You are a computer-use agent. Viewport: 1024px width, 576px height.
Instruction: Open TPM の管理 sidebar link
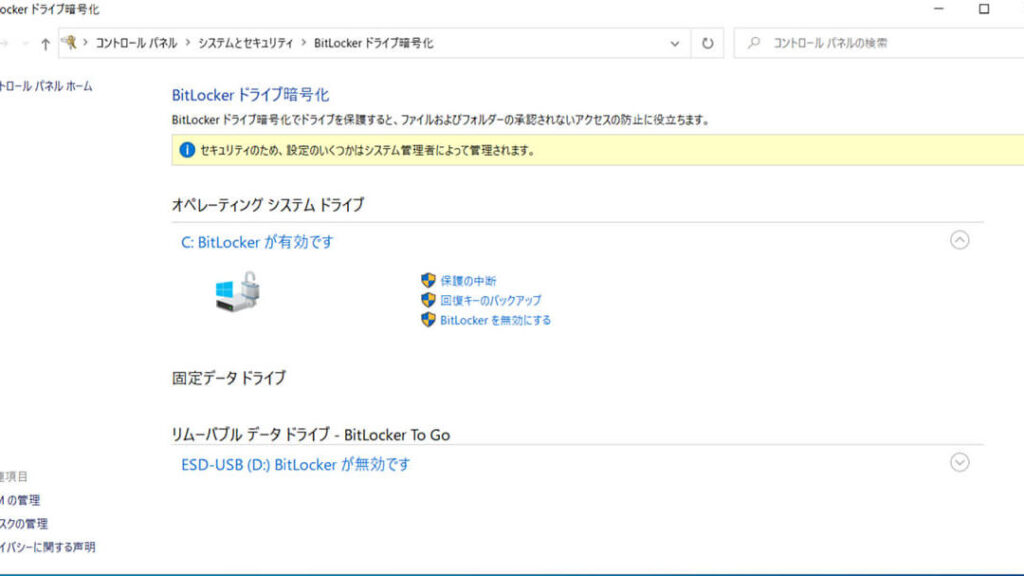(x=20, y=500)
